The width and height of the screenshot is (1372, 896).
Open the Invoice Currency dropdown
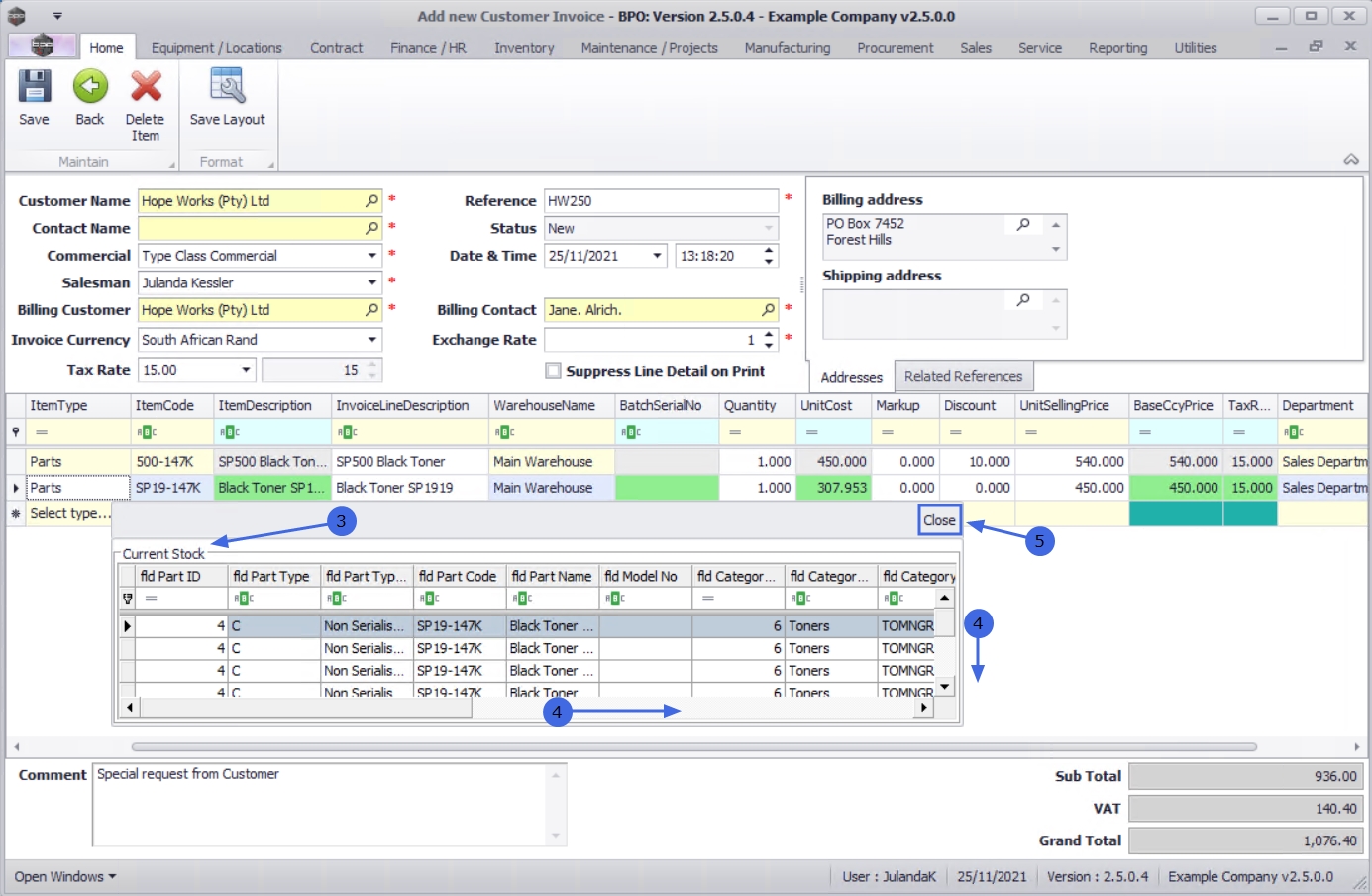372,340
